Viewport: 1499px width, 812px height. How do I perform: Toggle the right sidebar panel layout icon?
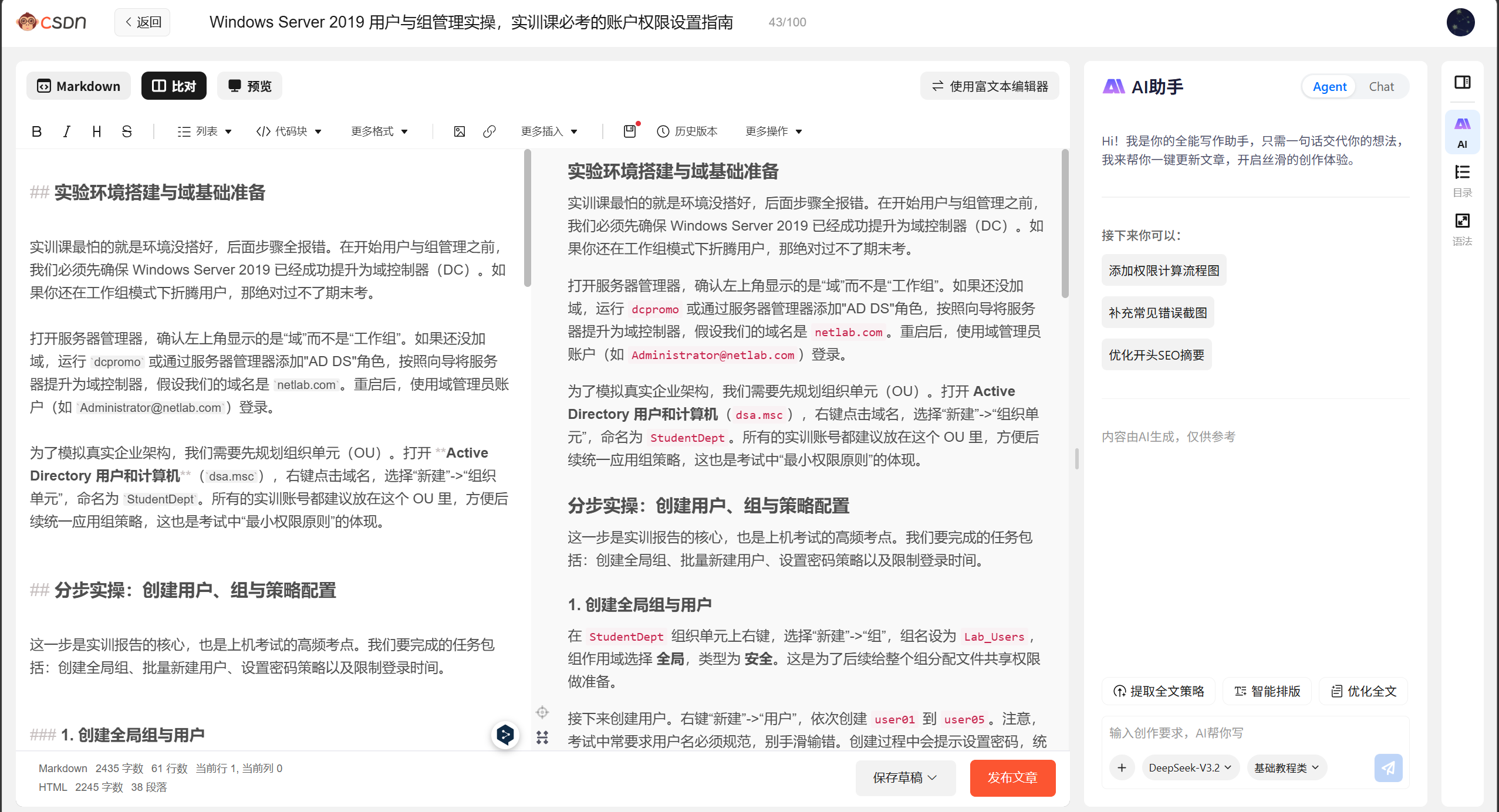[x=1462, y=82]
